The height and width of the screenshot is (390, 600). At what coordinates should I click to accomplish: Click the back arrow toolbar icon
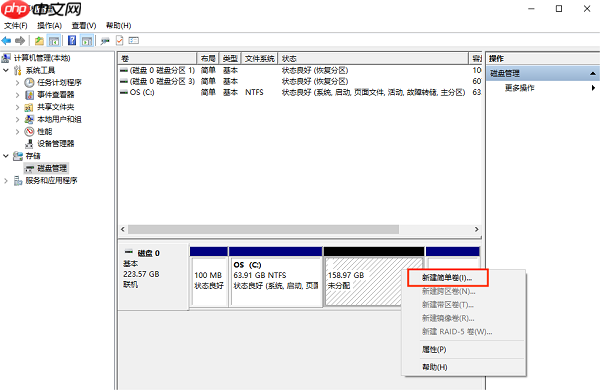pyautogui.click(x=6, y=40)
